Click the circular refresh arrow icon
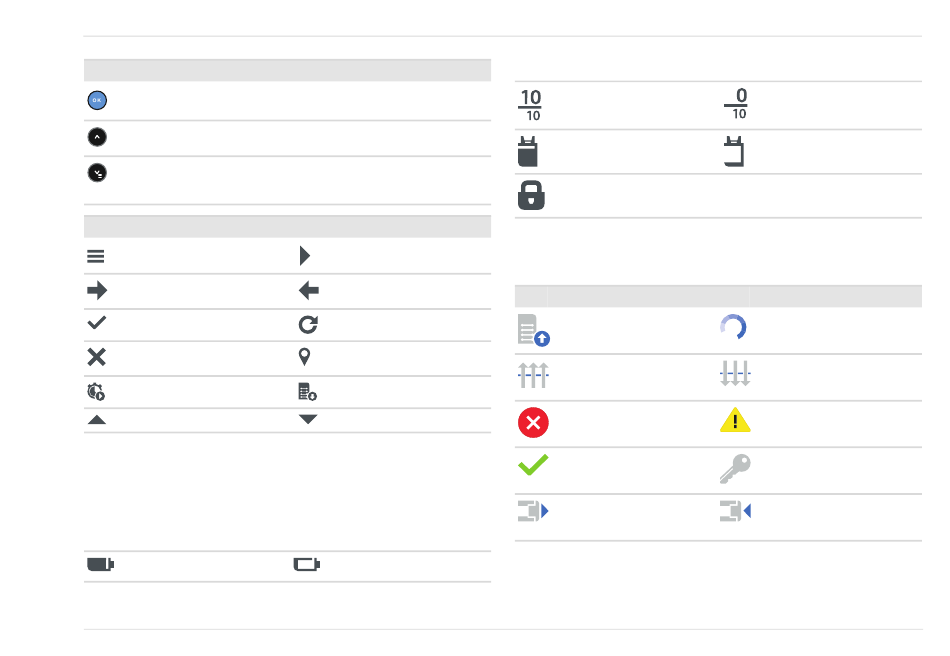Screen dimensions: 950x656 tap(308, 325)
